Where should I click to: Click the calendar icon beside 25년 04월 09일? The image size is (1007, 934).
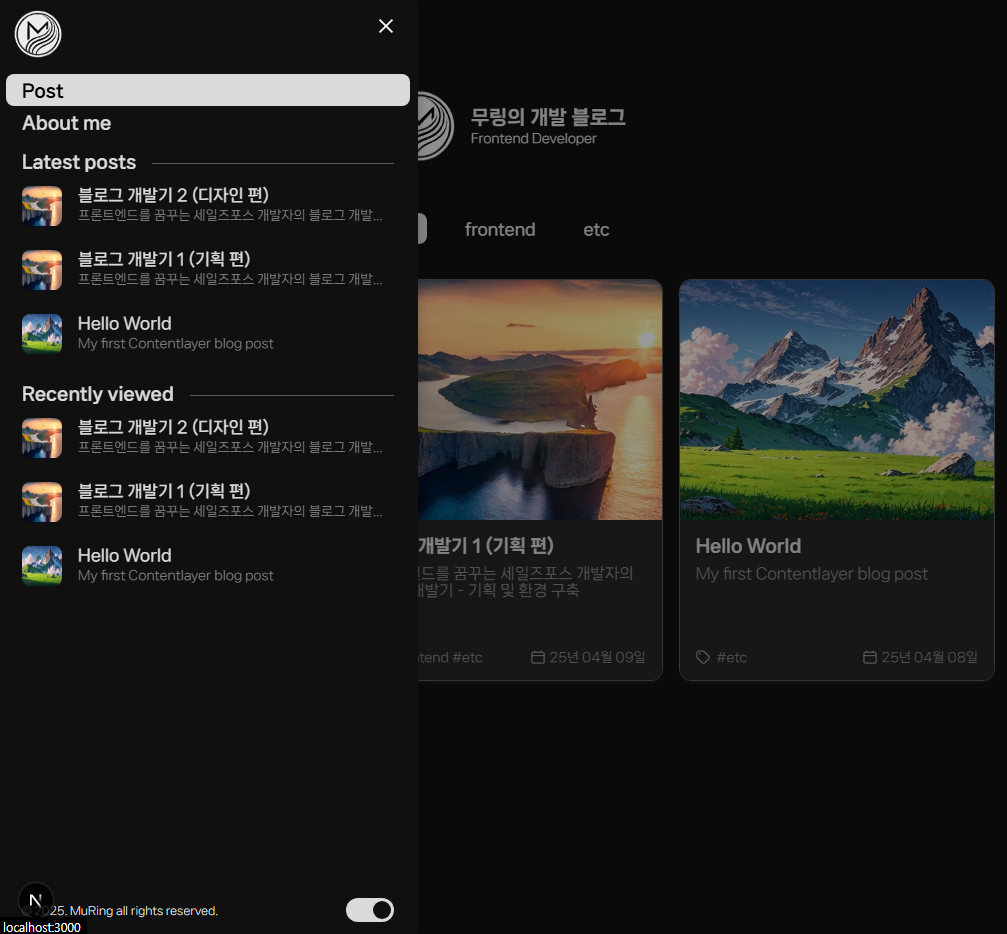coord(538,656)
